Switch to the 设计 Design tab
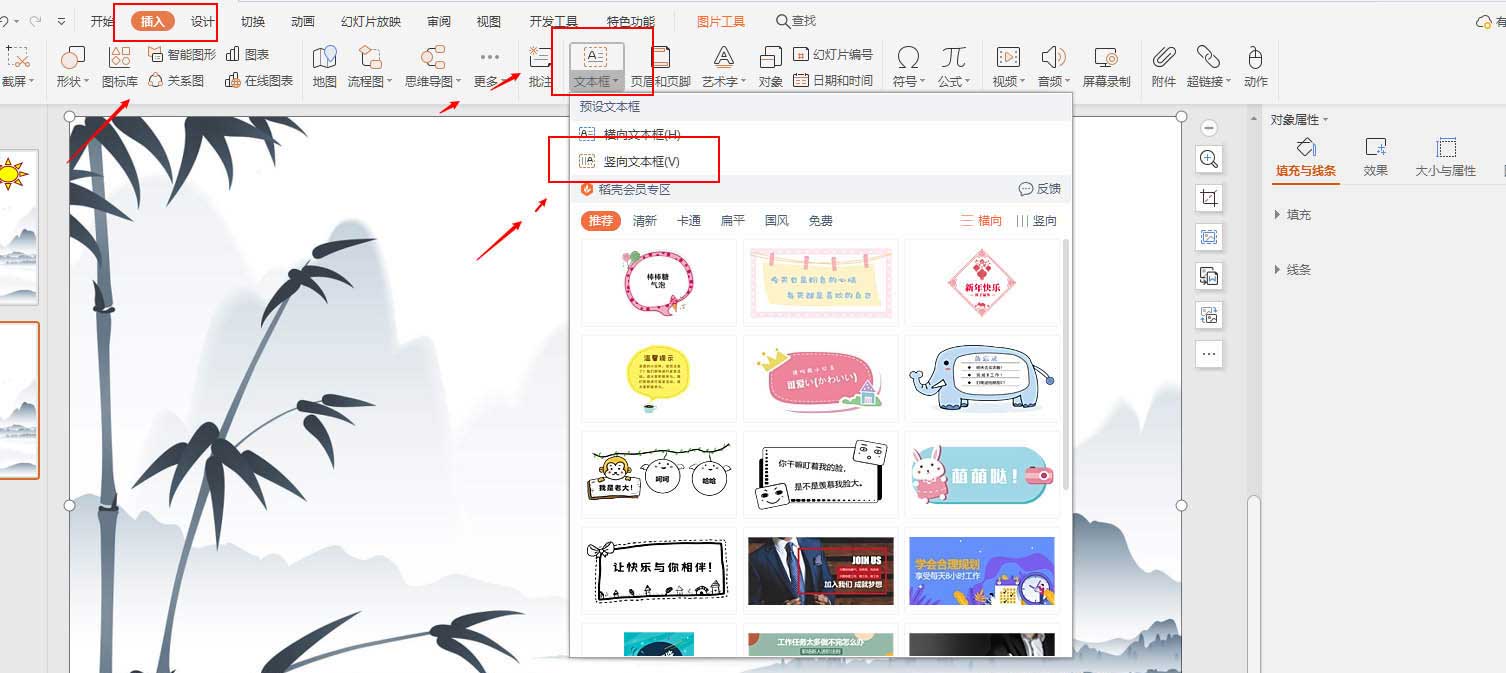1506x673 pixels. (203, 21)
